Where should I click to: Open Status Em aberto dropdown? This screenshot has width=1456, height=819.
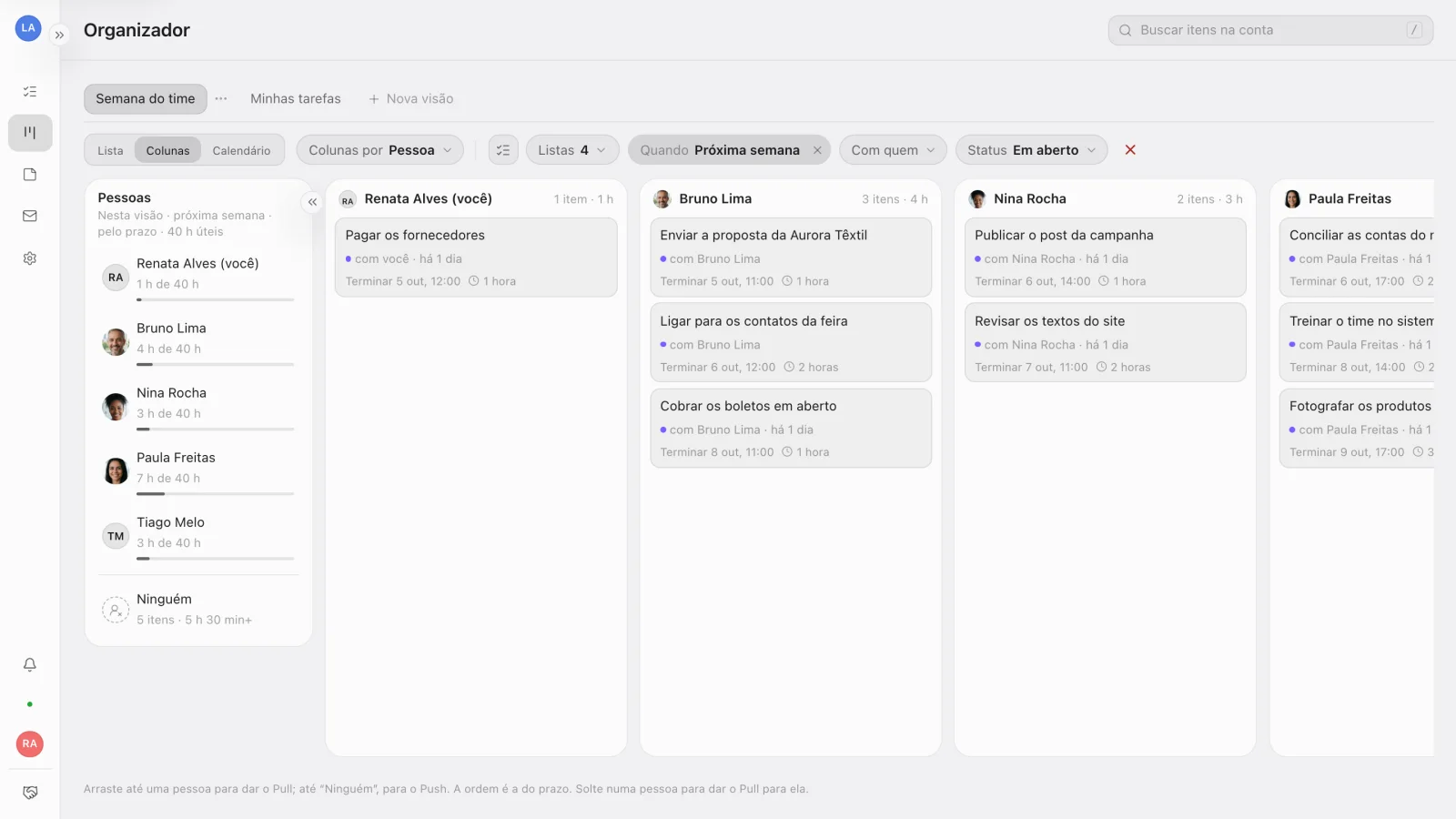click(x=1032, y=150)
